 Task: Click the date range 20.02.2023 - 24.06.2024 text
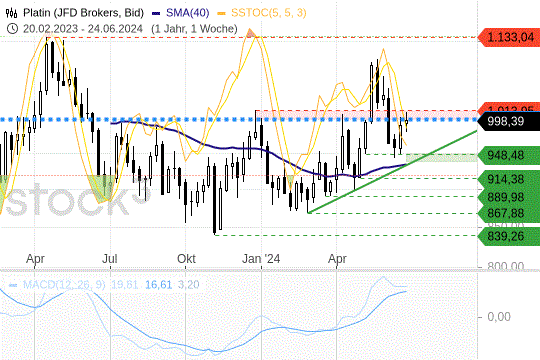(83, 29)
